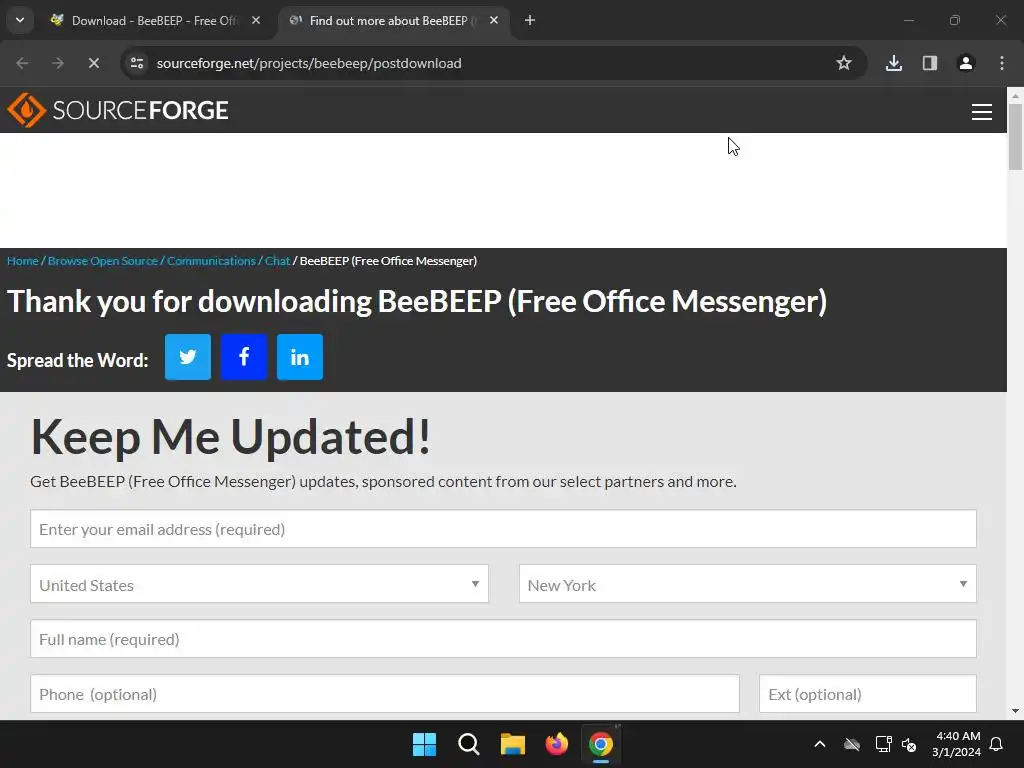Viewport: 1024px width, 768px height.
Task: Expand the United States country dropdown
Action: (x=259, y=584)
